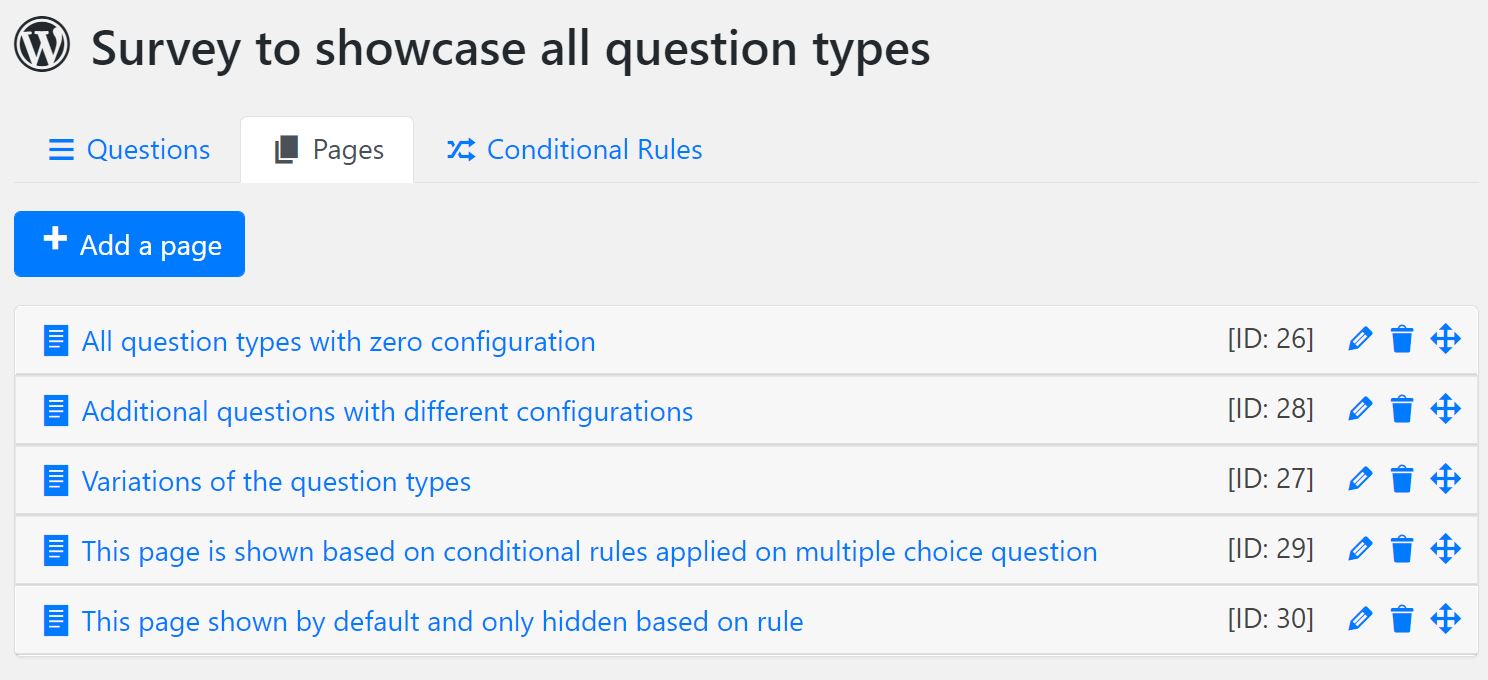Click the WordPress logo icon
The width and height of the screenshot is (1488, 680).
(x=42, y=45)
